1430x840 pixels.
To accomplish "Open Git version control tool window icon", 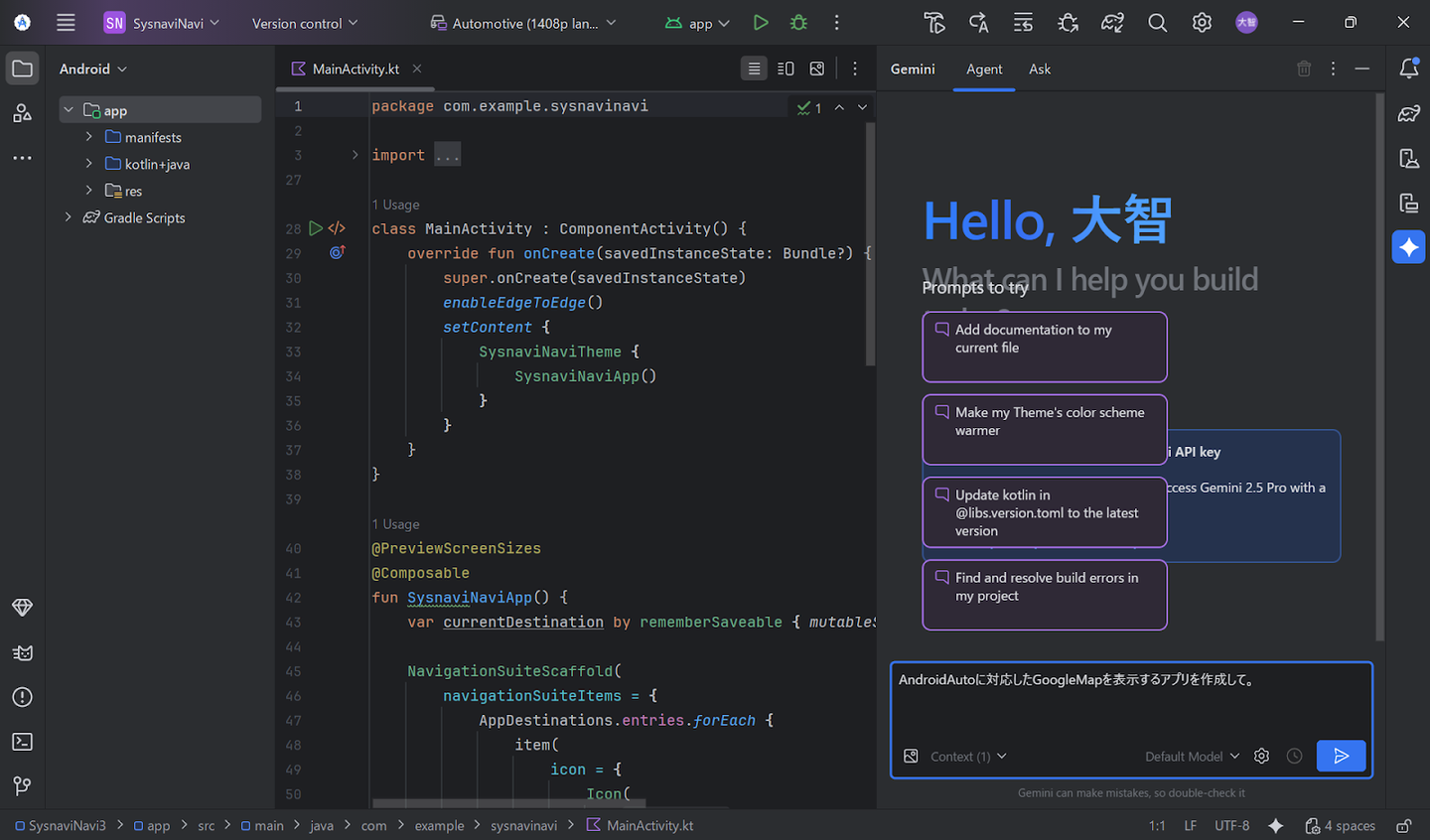I will click(22, 785).
